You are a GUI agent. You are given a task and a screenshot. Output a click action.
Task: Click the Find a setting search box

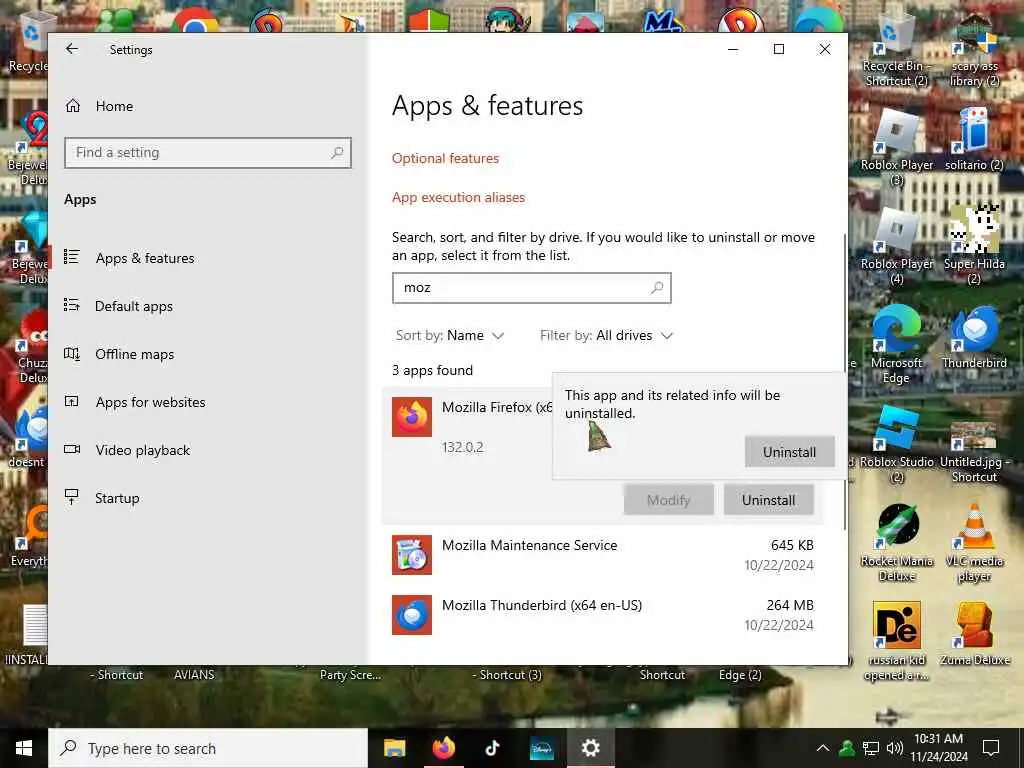[x=208, y=153]
